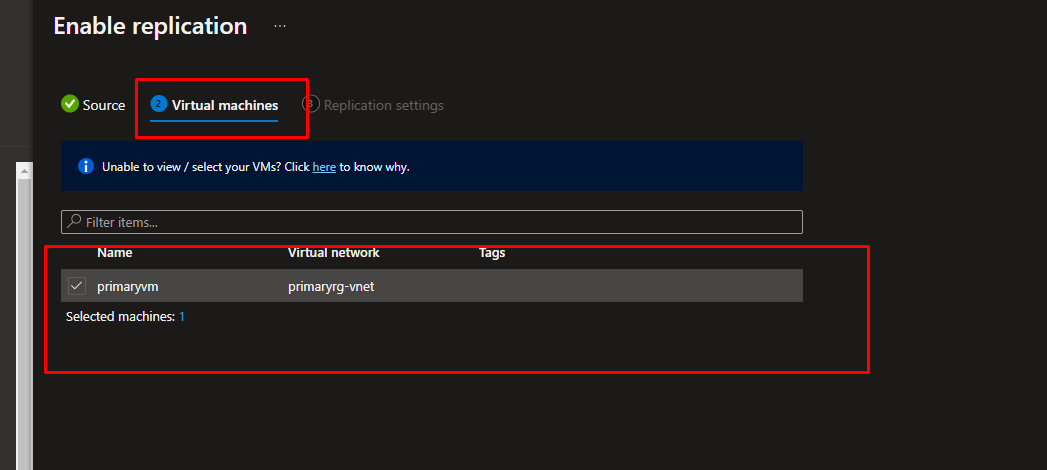This screenshot has height=470, width=1047.
Task: Click the selected machines count '1'
Action: 182,317
